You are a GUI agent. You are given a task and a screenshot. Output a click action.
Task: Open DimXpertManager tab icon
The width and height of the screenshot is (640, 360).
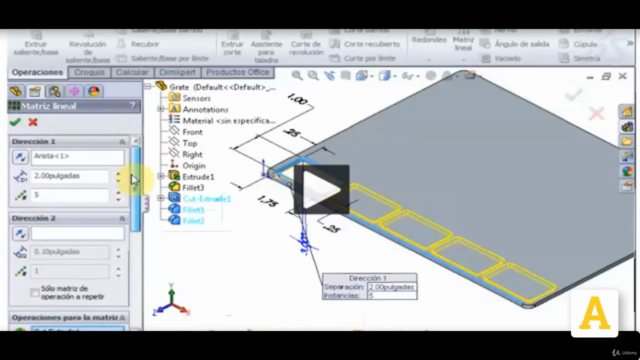[74, 91]
